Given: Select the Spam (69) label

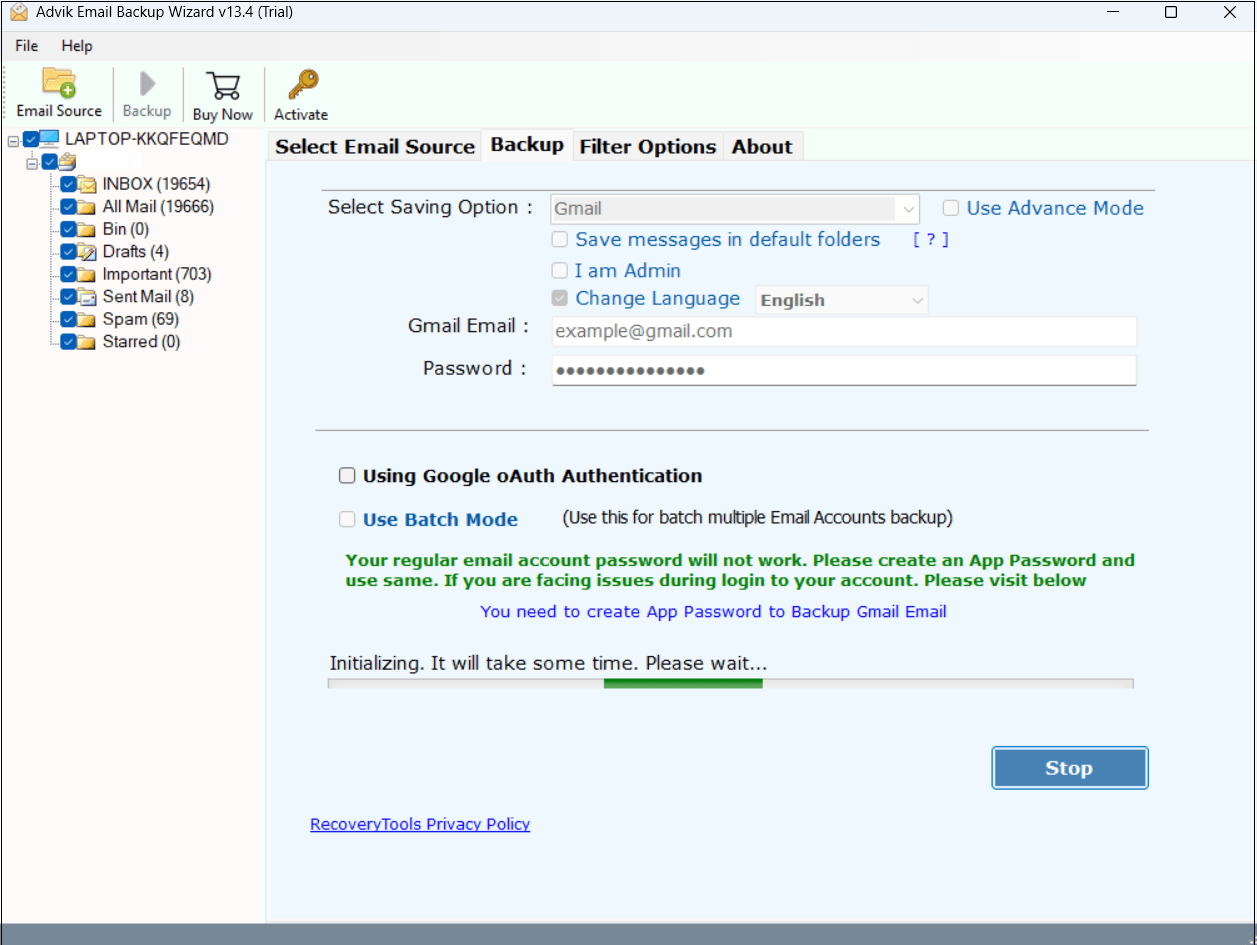Looking at the screenshot, I should tap(141, 319).
